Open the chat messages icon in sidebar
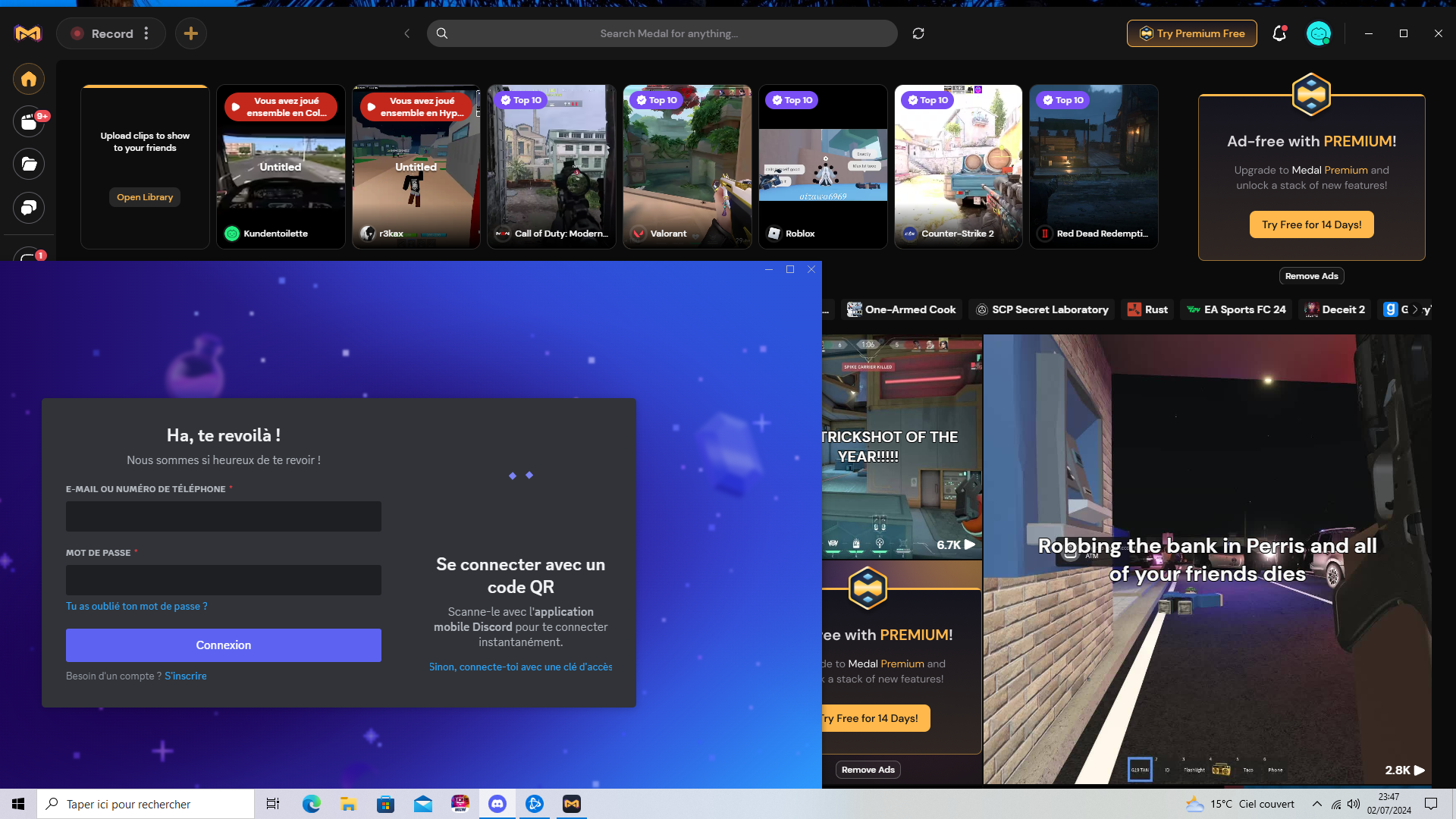This screenshot has height=819, width=1456. pos(29,208)
